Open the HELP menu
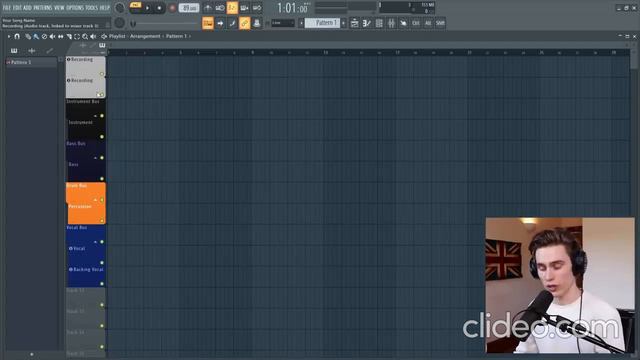The height and width of the screenshot is (360, 640). (105, 8)
